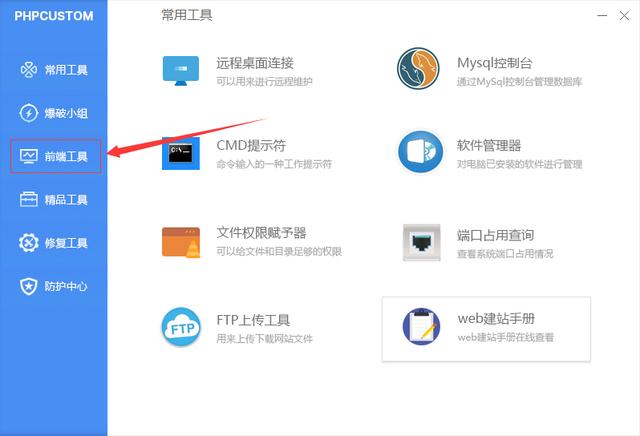Click the 精品工具 toolbox icon
Viewport: 640px width, 436px height.
(x=29, y=200)
